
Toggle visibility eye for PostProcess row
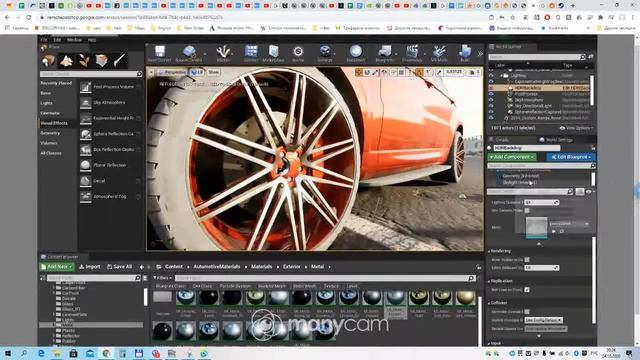click(491, 94)
